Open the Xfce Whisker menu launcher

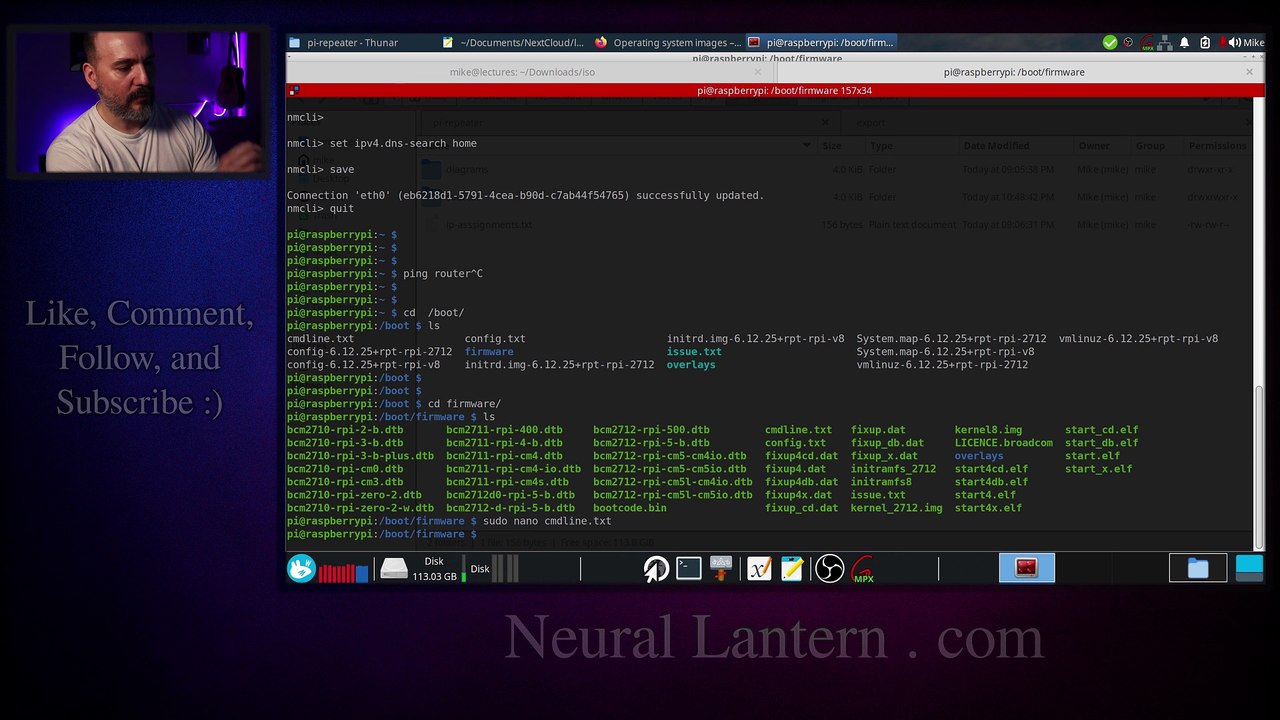[301, 569]
